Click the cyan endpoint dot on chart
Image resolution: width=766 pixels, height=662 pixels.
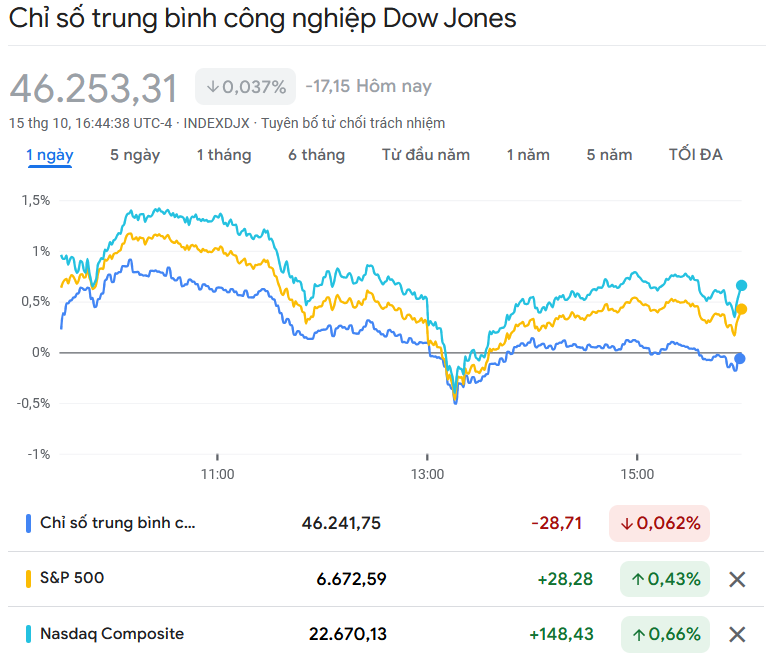[x=741, y=285]
